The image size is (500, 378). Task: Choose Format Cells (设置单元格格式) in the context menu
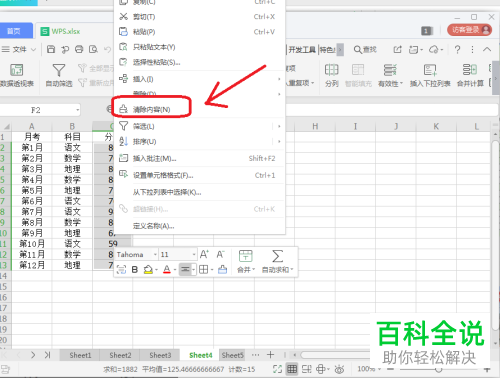[200, 175]
